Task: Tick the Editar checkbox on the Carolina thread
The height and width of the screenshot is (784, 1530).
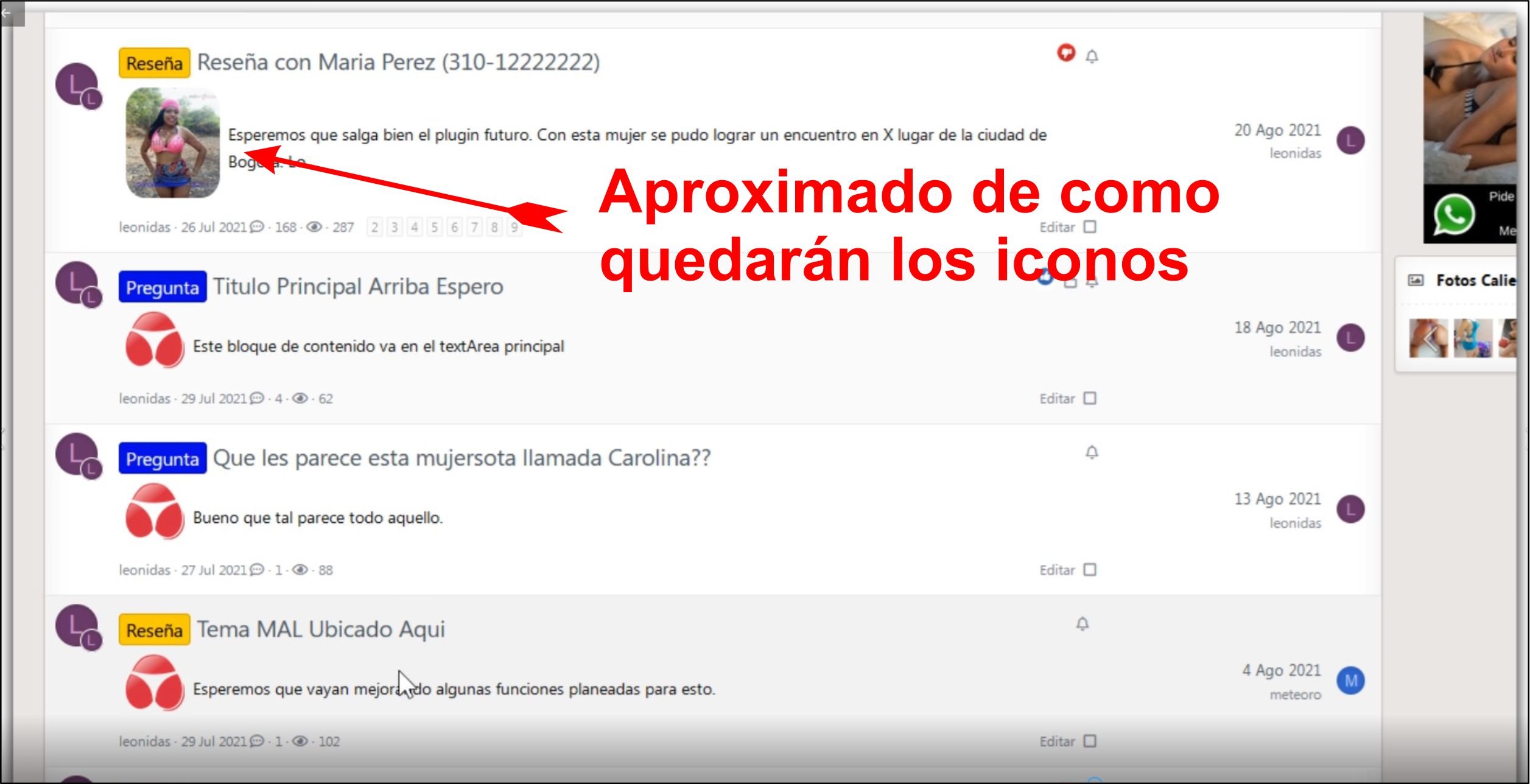Action: pyautogui.click(x=1090, y=570)
